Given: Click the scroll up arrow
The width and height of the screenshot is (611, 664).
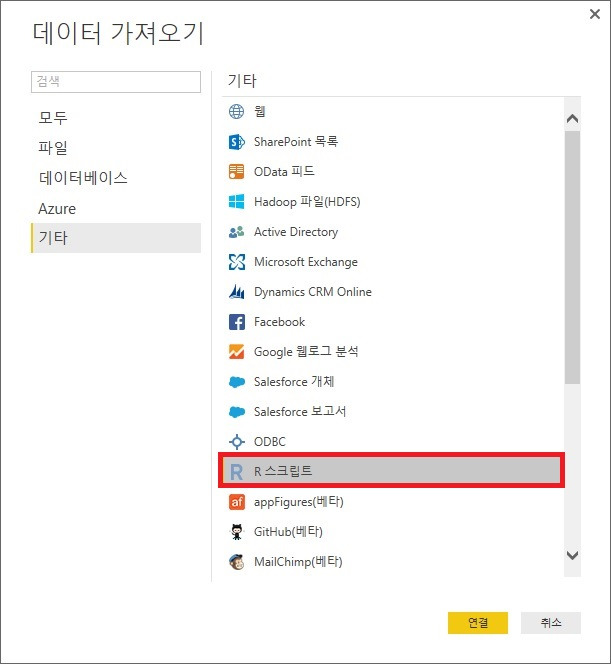Looking at the screenshot, I should pyautogui.click(x=572, y=119).
